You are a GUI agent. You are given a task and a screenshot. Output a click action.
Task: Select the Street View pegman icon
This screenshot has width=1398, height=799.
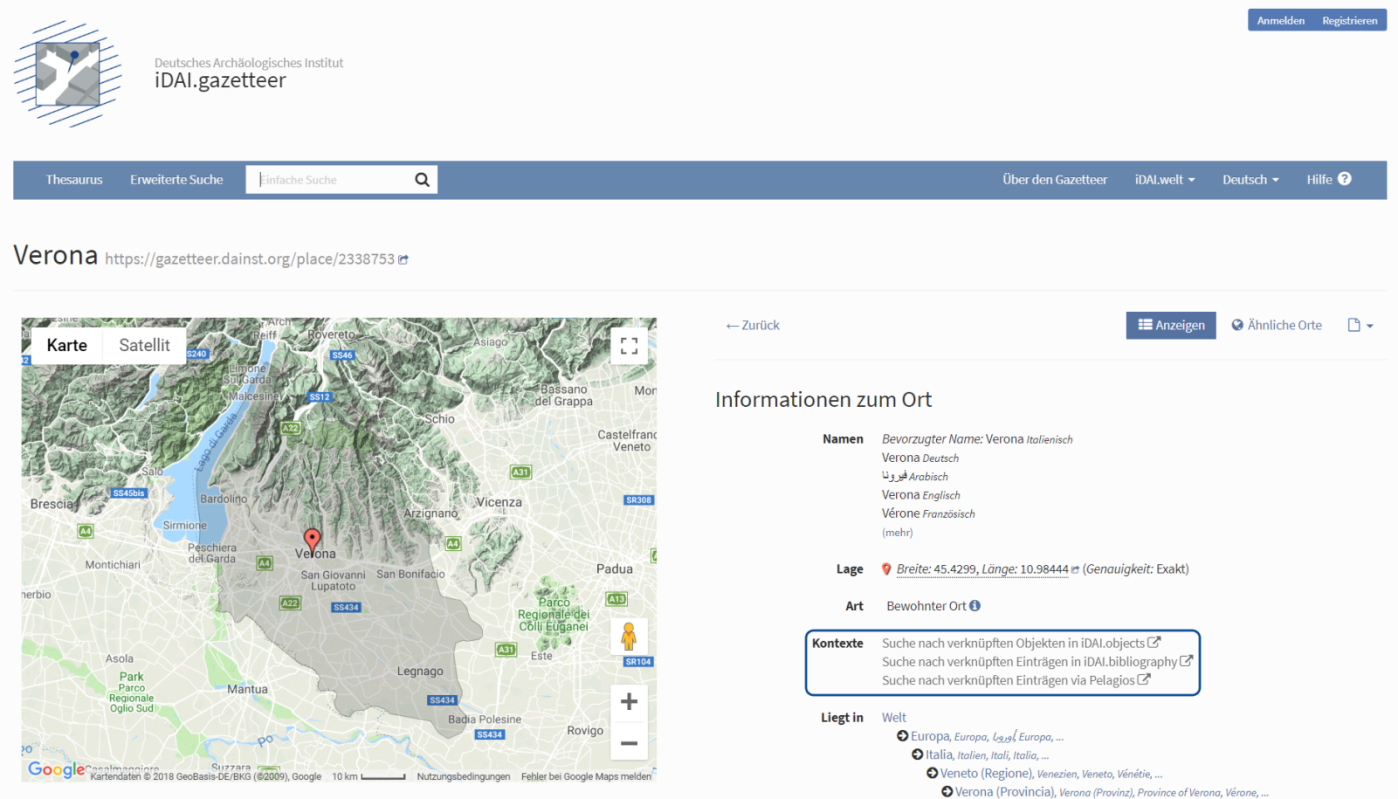(628, 636)
